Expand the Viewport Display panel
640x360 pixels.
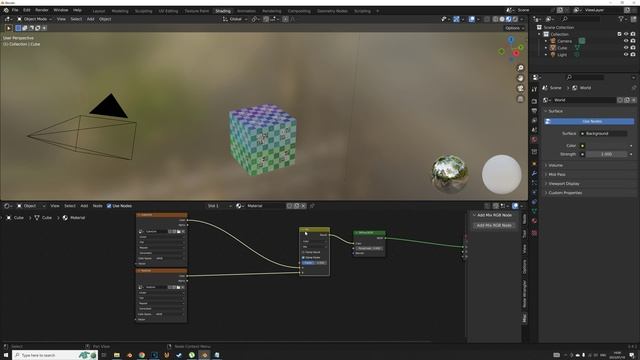click(x=564, y=184)
